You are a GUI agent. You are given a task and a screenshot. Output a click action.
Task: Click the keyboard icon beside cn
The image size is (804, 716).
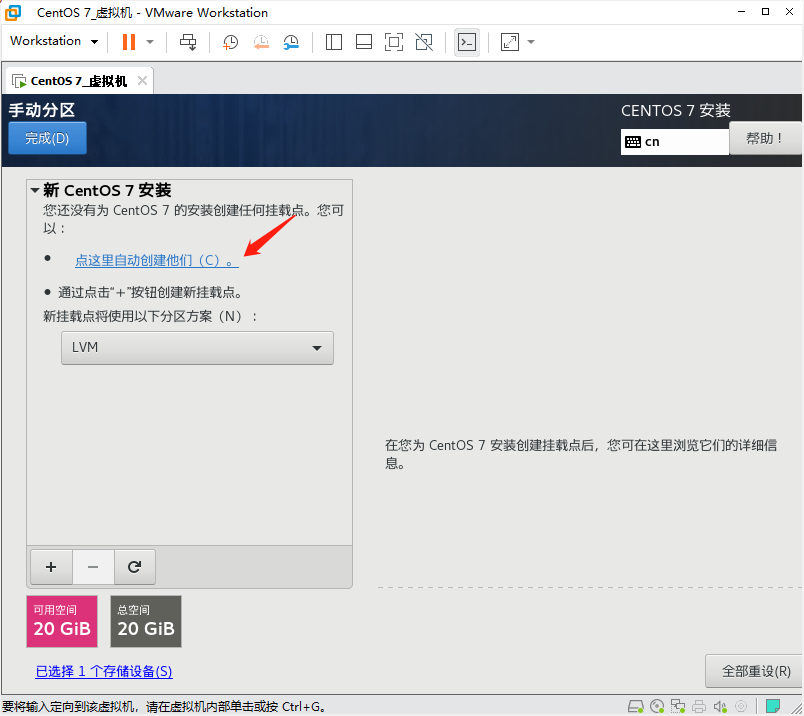tap(633, 142)
